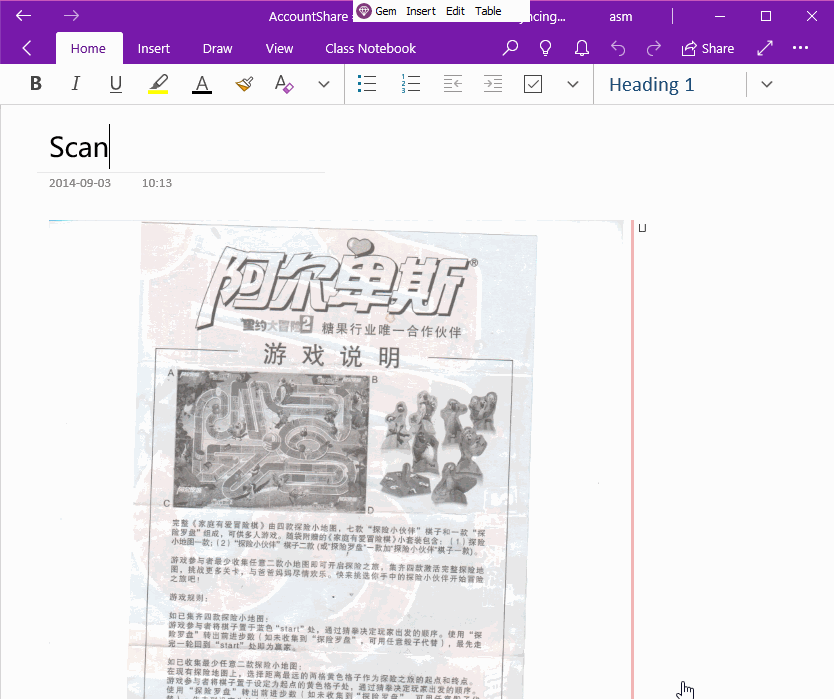Select the Format Painter brush
The width and height of the screenshot is (834, 699).
tap(244, 84)
